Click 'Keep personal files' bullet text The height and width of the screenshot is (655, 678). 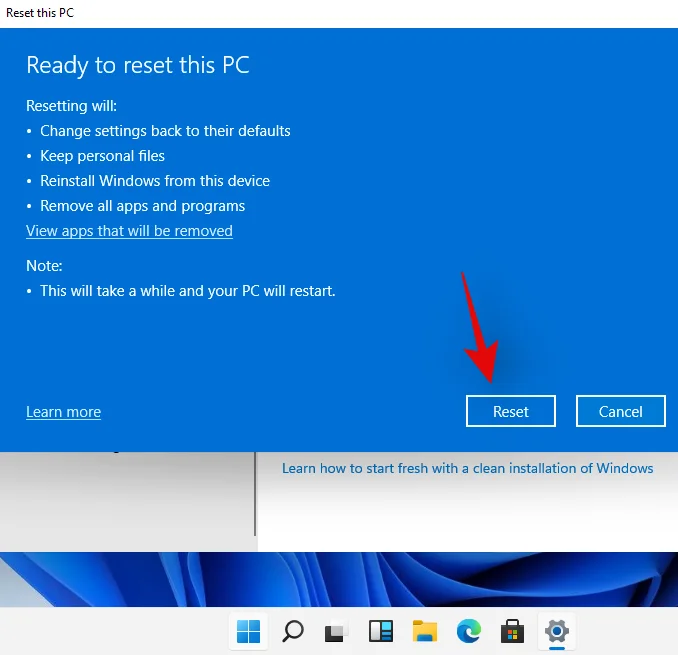(102, 156)
